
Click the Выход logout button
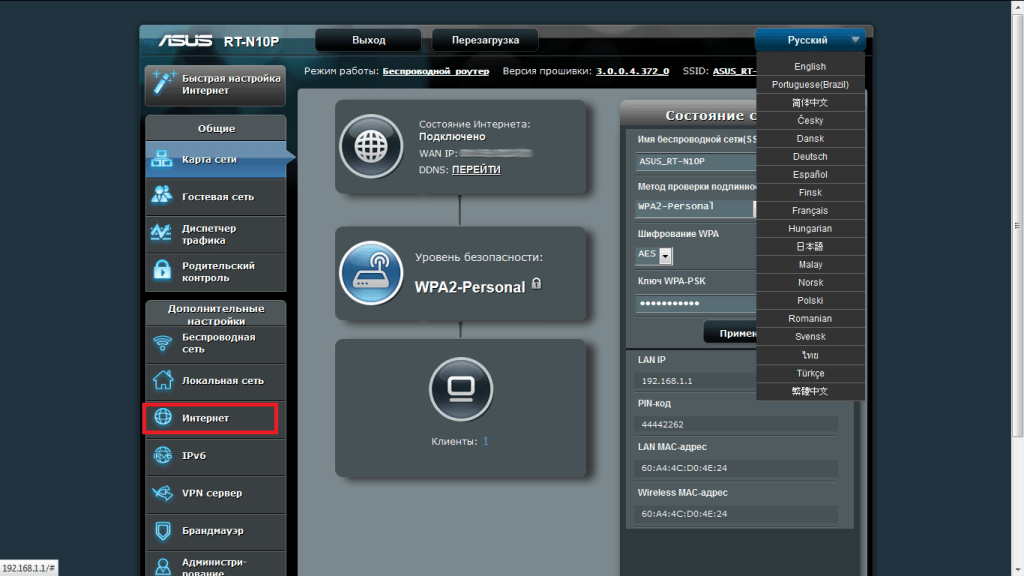click(x=368, y=40)
